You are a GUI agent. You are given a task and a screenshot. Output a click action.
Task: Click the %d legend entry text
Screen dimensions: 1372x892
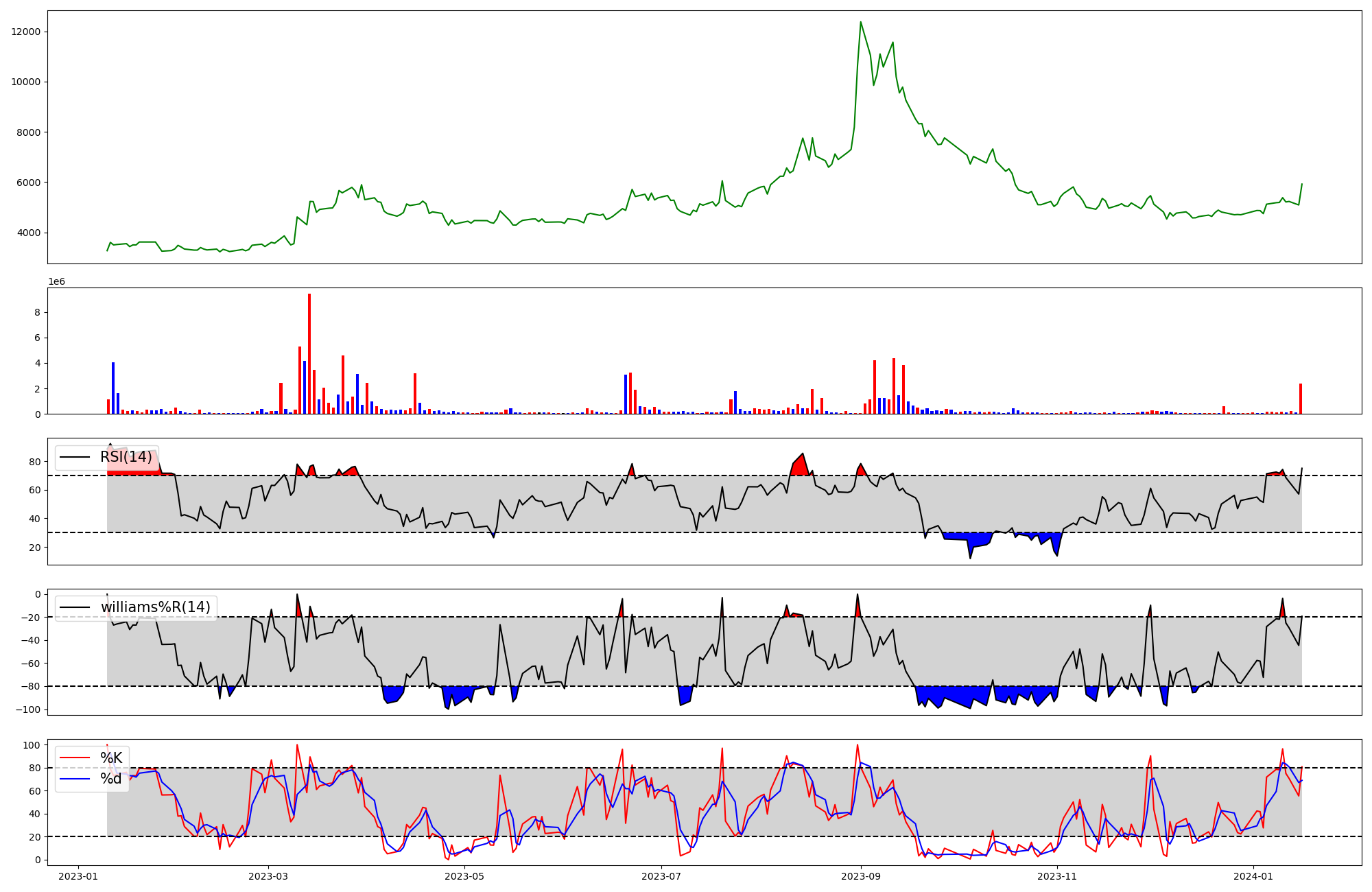click(x=111, y=779)
